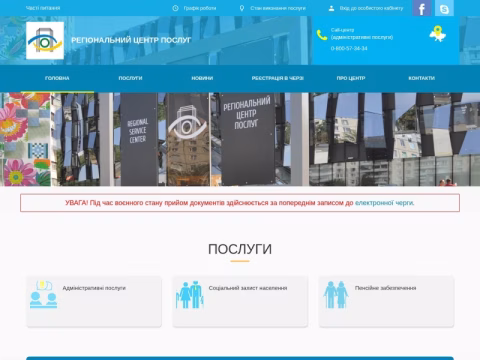Image resolution: width=480 pixels, height=360 pixels.
Task: Open the Послуги menu item
Action: pyautogui.click(x=130, y=78)
